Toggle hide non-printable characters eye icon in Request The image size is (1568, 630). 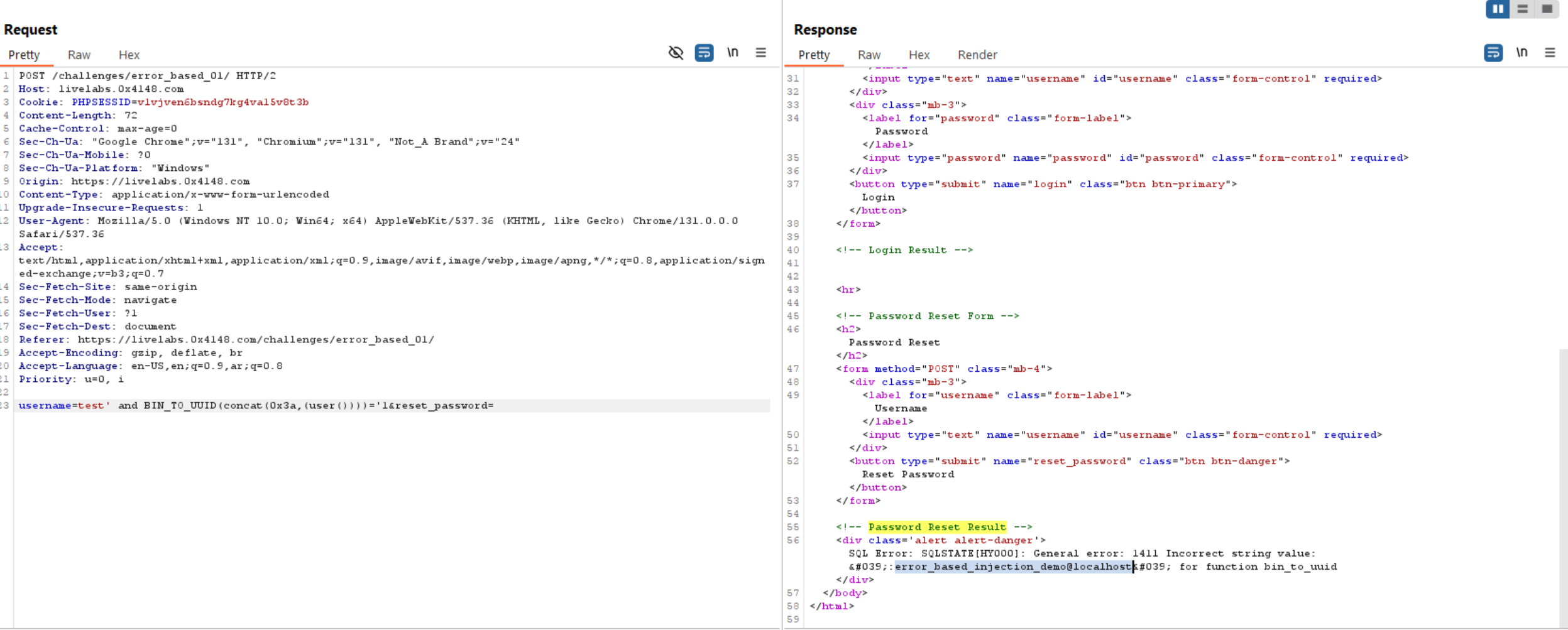click(676, 53)
